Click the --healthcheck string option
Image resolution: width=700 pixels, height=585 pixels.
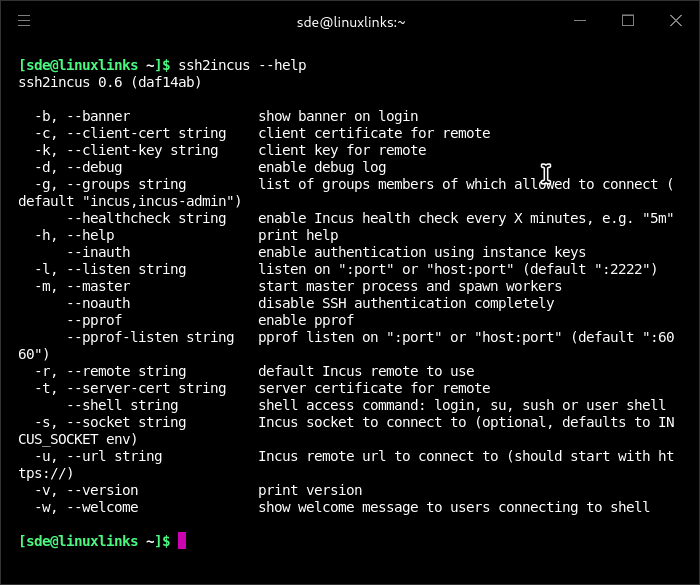click(146, 218)
